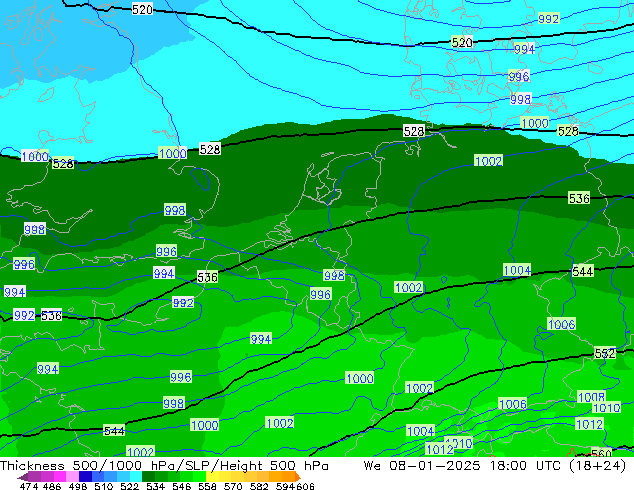Click the 606 legend value

(x=305, y=486)
